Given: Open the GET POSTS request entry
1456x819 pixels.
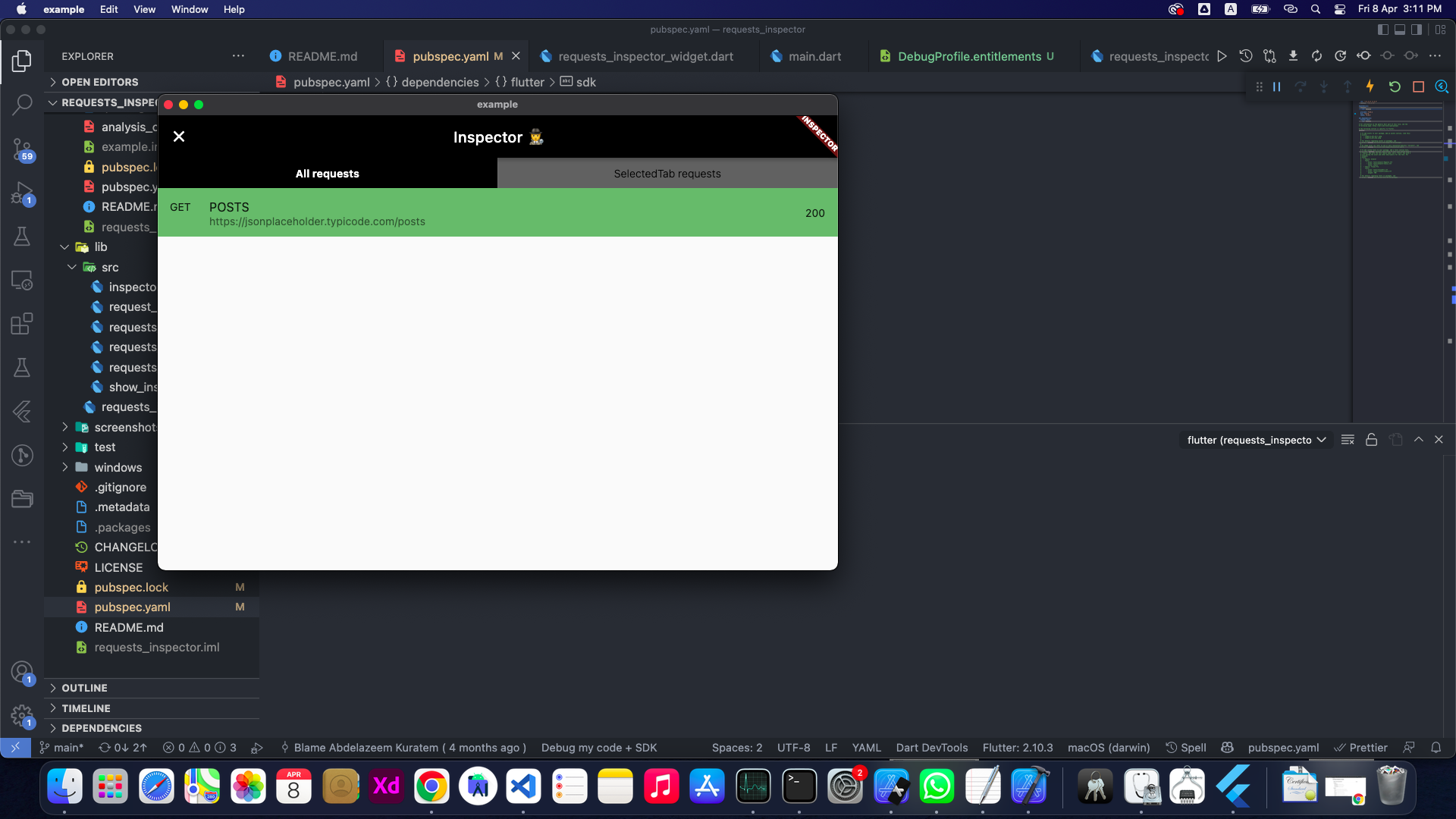Looking at the screenshot, I should point(497,213).
